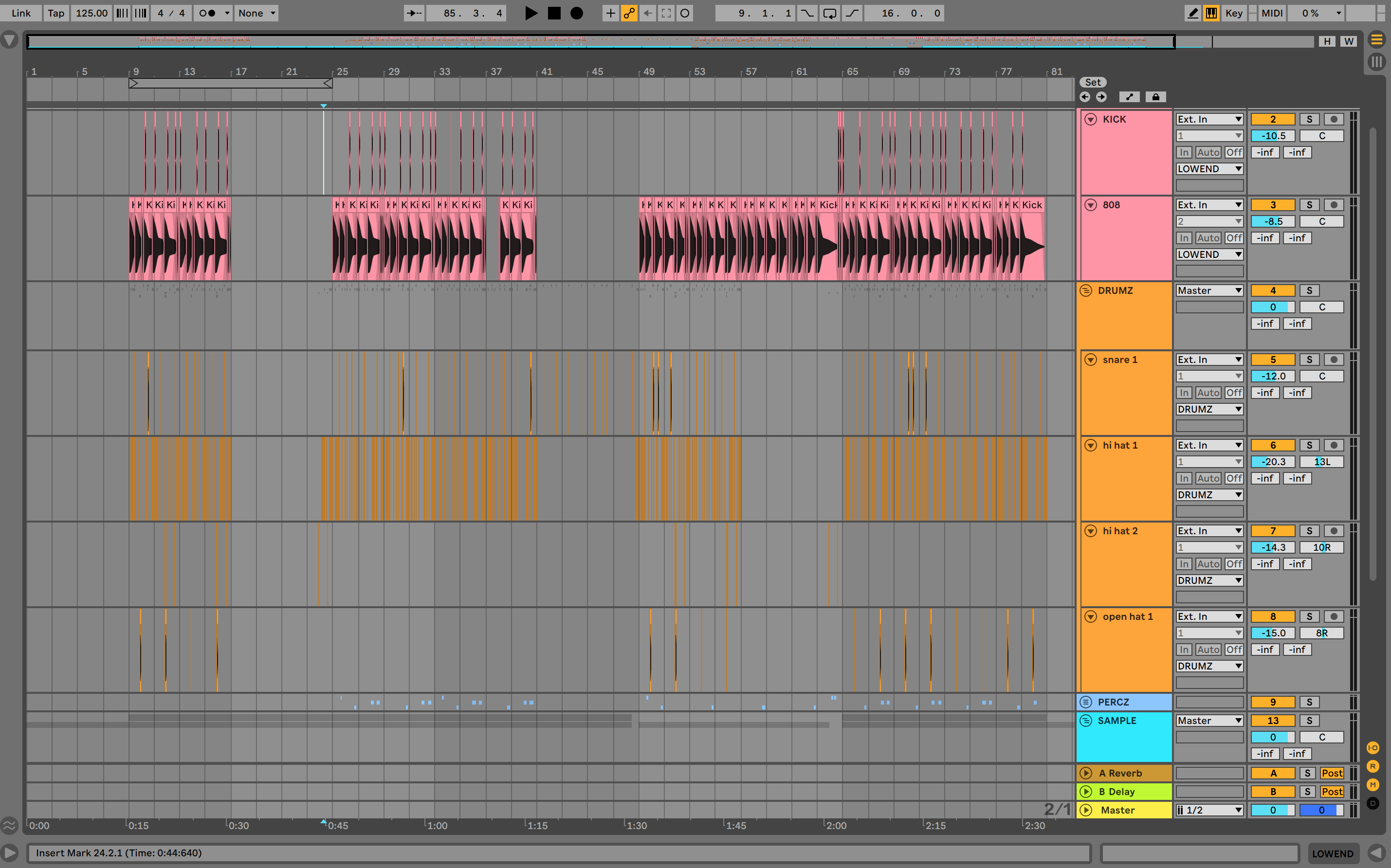This screenshot has height=868, width=1391.
Task: Toggle the Automation Arm button
Action: (629, 13)
